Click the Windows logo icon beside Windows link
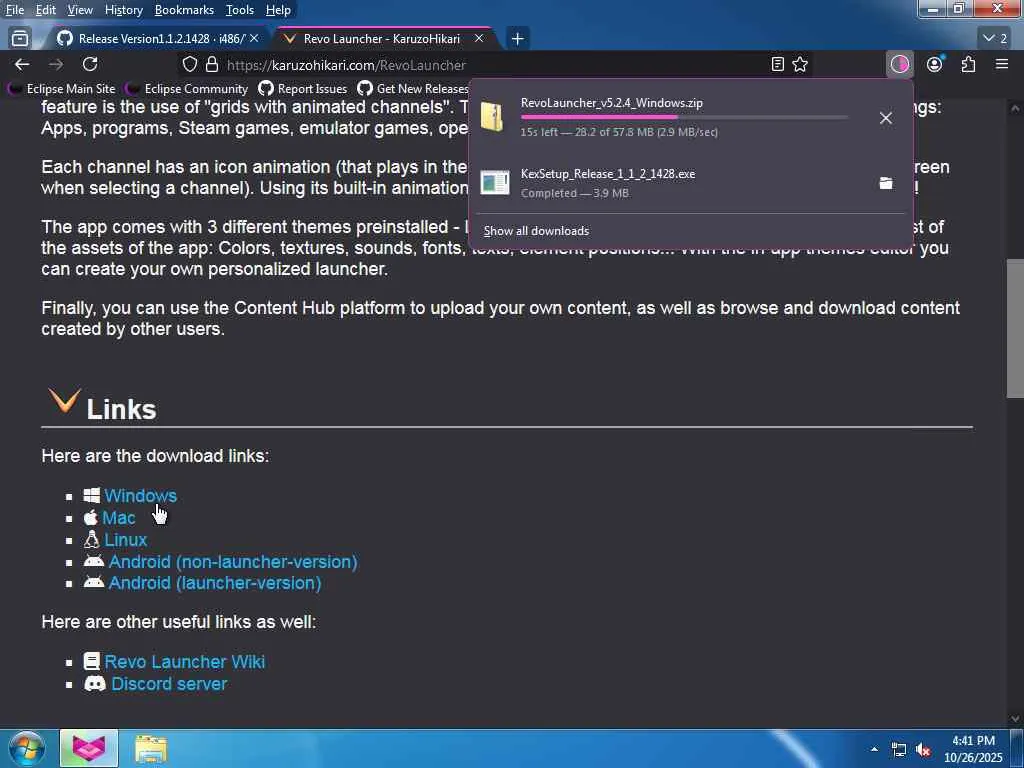This screenshot has width=1024, height=768. click(91, 496)
